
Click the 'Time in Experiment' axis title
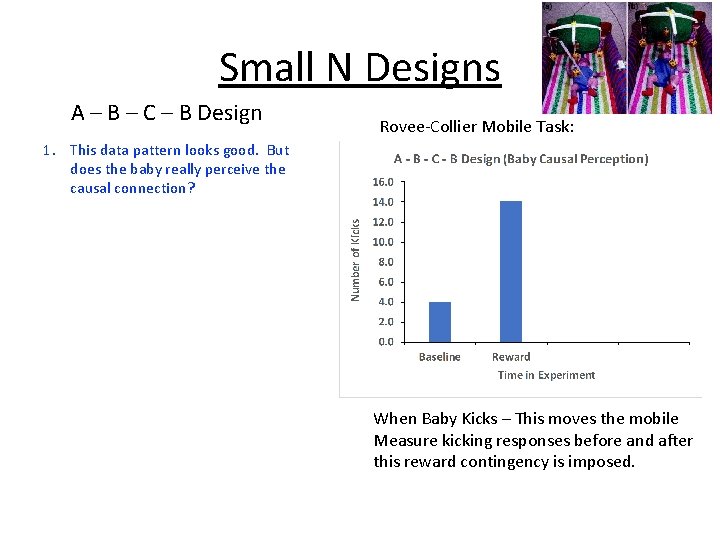546,375
